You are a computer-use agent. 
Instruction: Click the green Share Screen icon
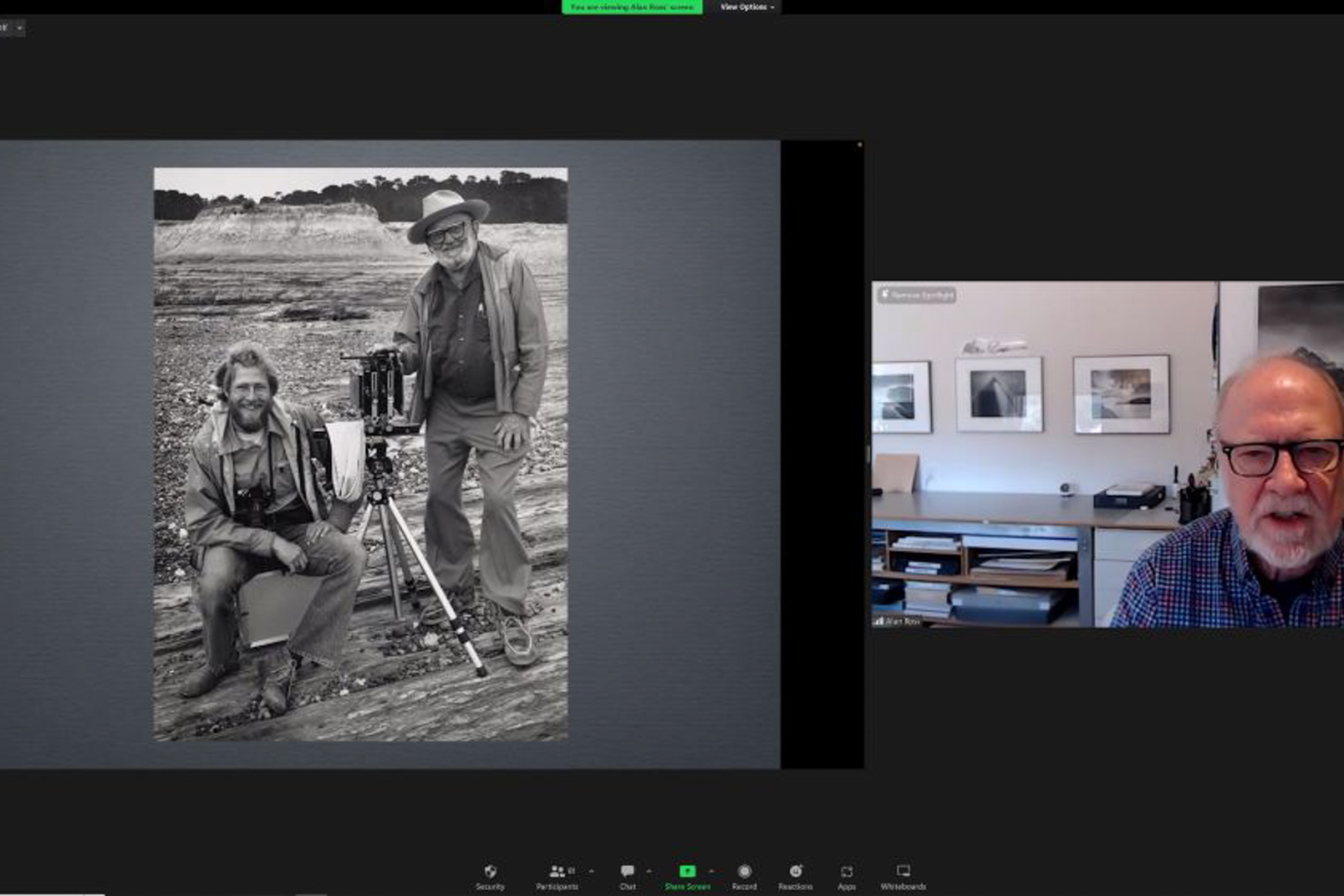687,872
